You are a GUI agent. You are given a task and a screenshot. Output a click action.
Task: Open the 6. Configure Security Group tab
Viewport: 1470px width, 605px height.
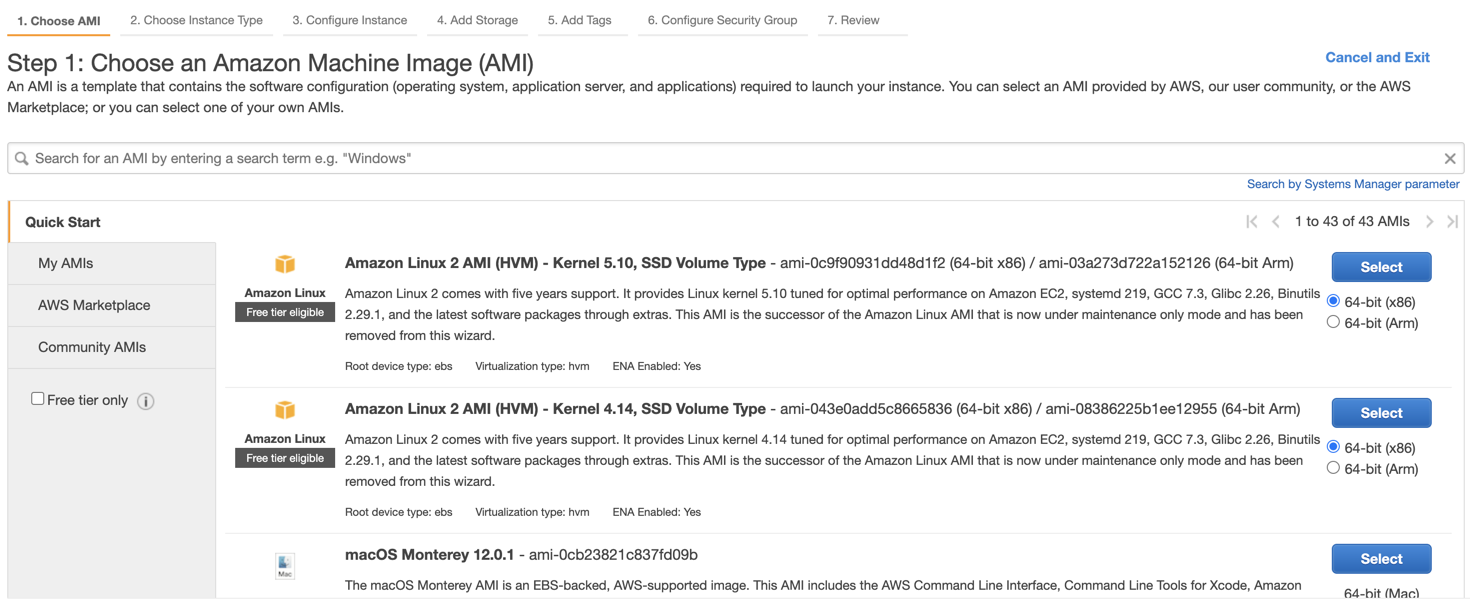[x=723, y=20]
